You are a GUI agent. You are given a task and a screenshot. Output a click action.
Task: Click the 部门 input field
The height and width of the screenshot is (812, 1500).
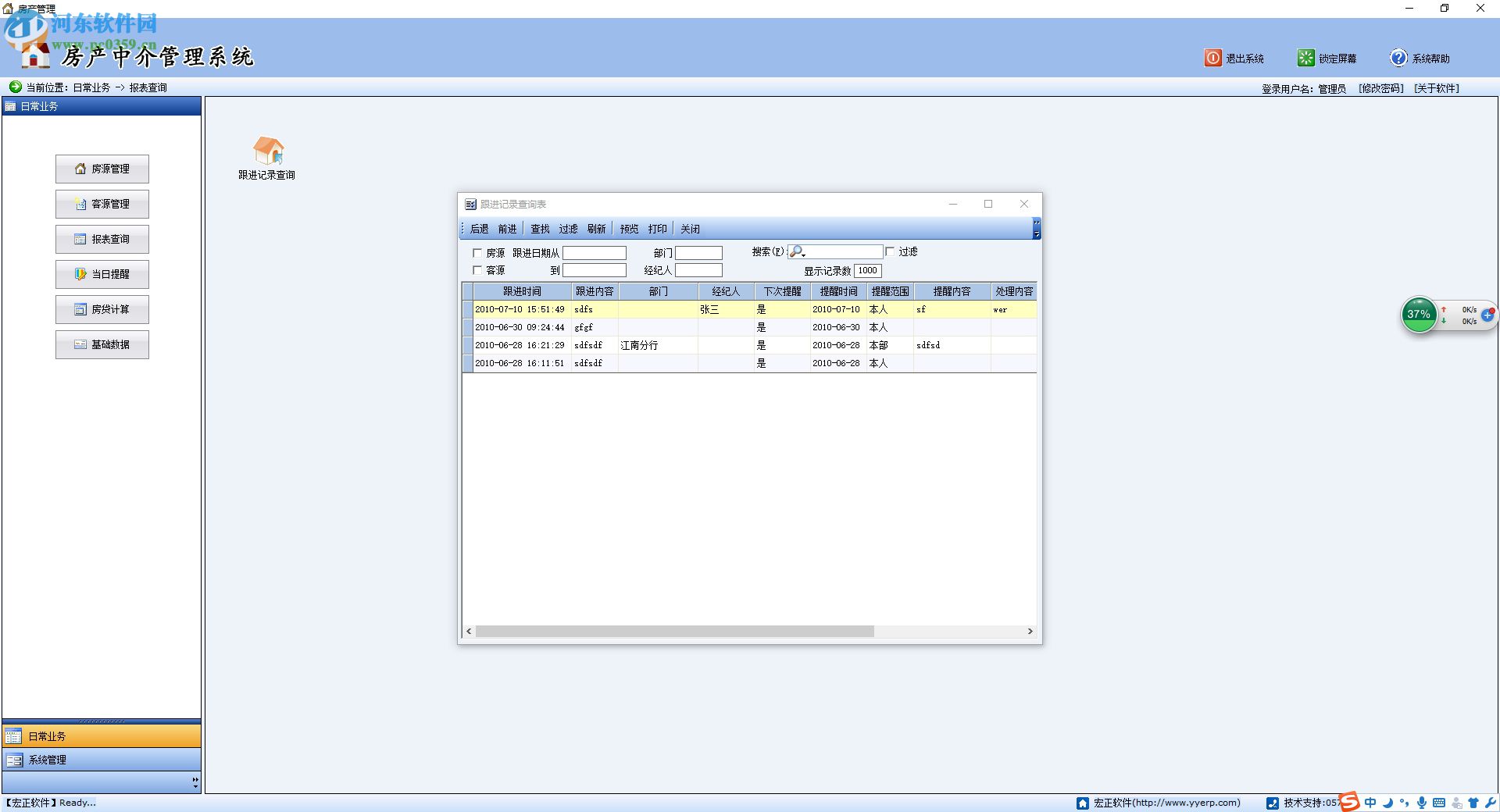pos(698,253)
